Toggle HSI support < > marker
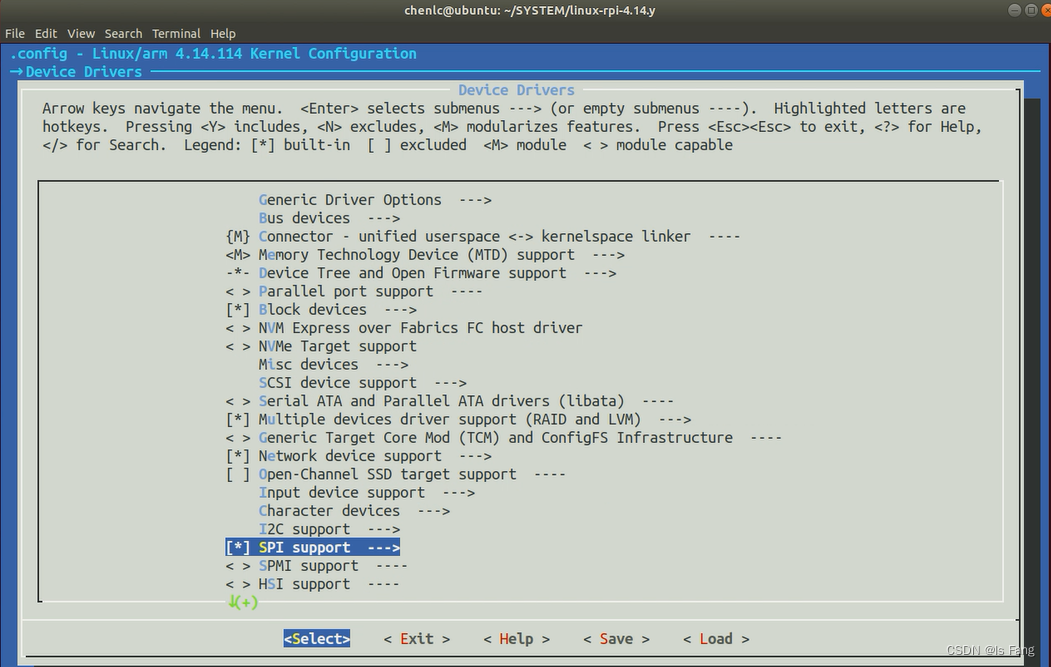 click(x=238, y=585)
